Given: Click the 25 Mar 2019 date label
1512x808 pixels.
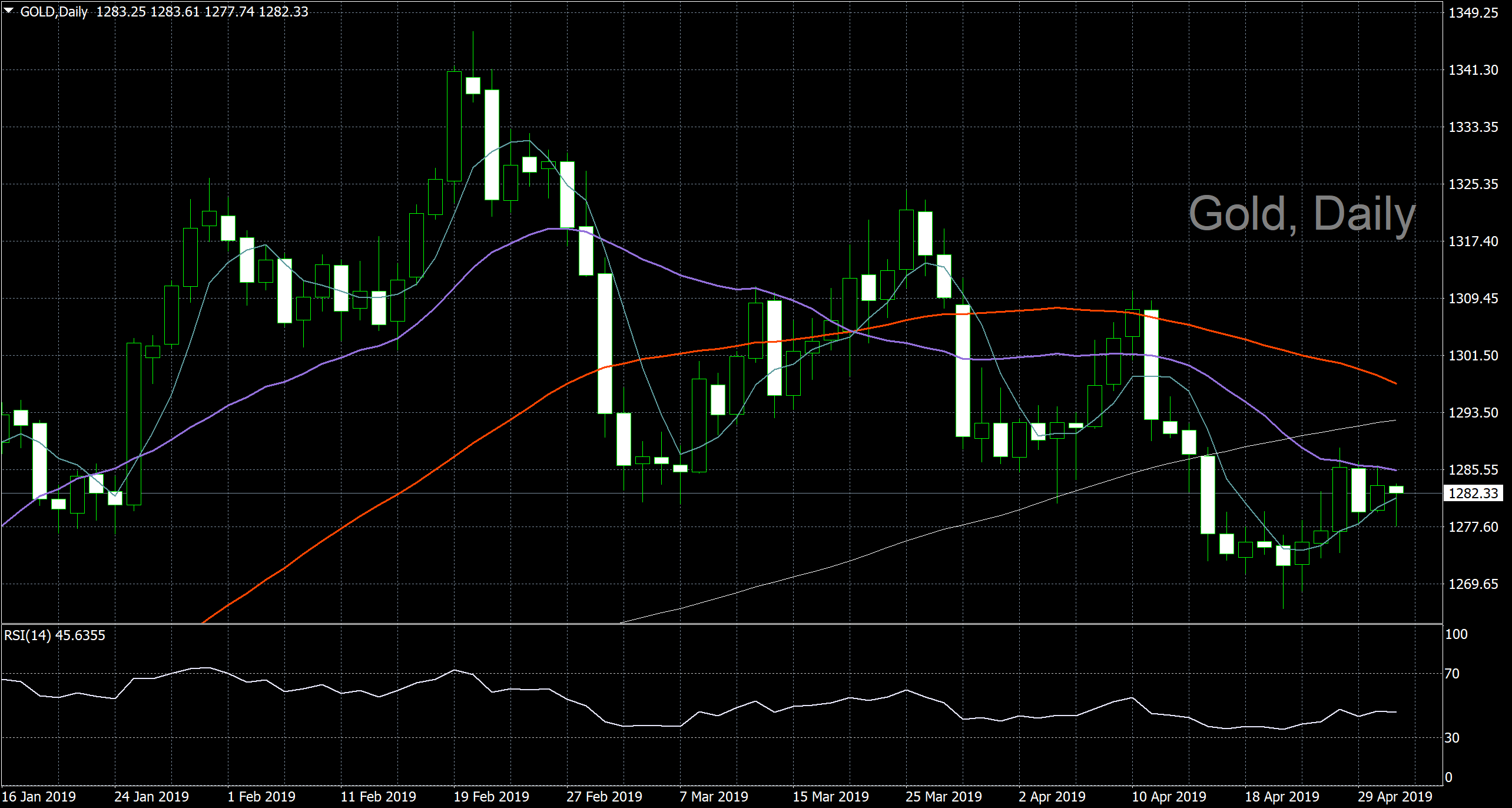Looking at the screenshot, I should tap(943, 797).
